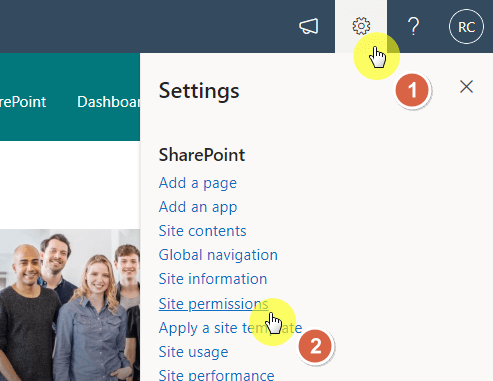493x381 pixels.
Task: Close the Settings panel
Action: (x=466, y=87)
